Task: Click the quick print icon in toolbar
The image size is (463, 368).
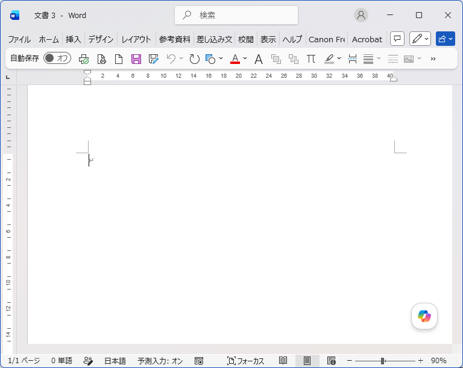Action: point(84,59)
